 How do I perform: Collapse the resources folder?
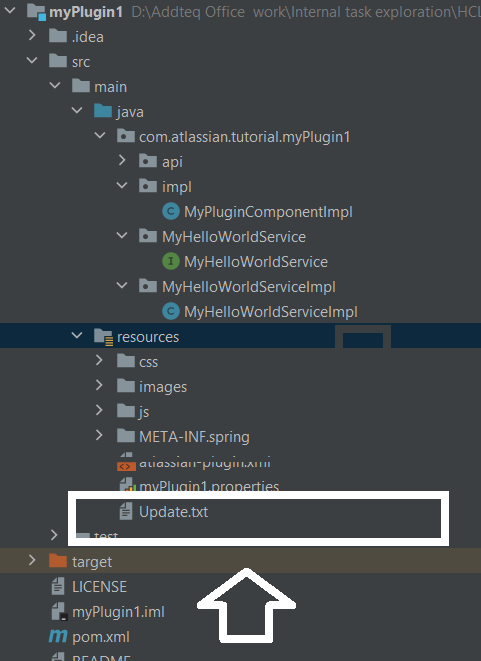(x=77, y=336)
